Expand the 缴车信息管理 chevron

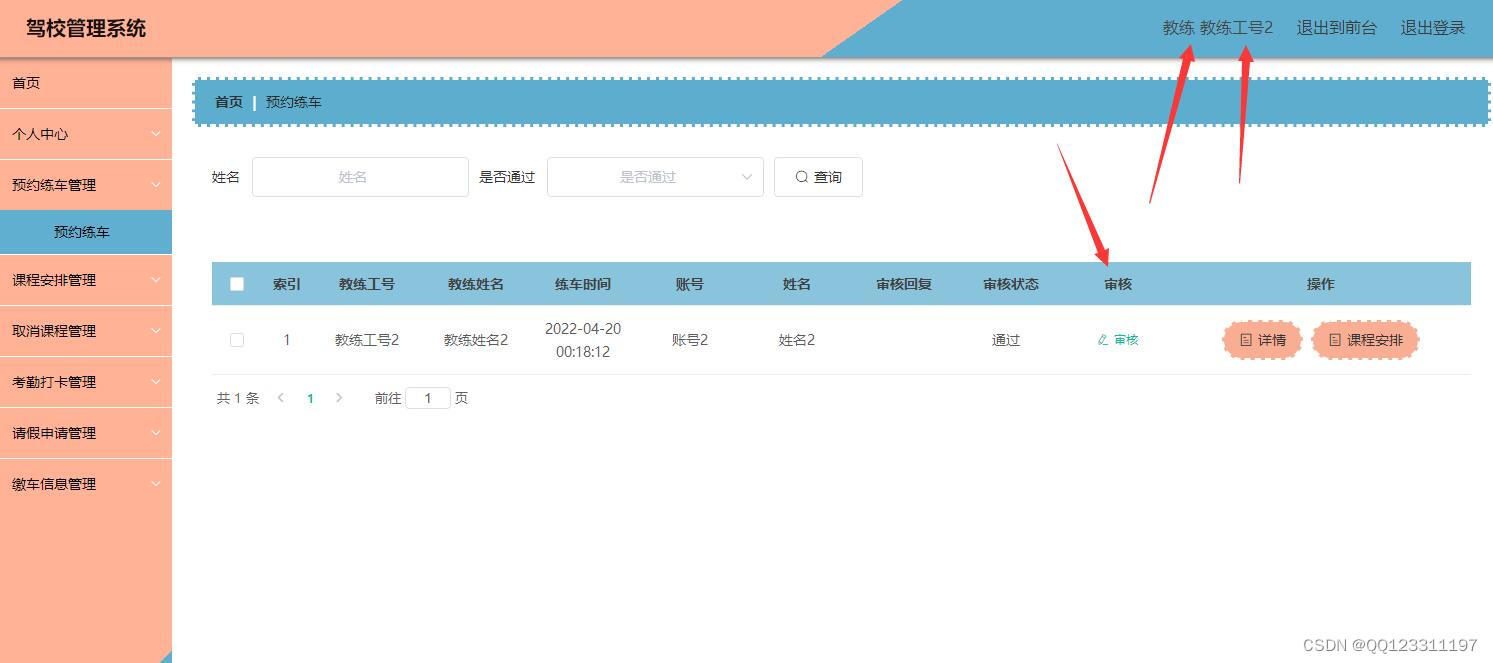click(x=156, y=484)
